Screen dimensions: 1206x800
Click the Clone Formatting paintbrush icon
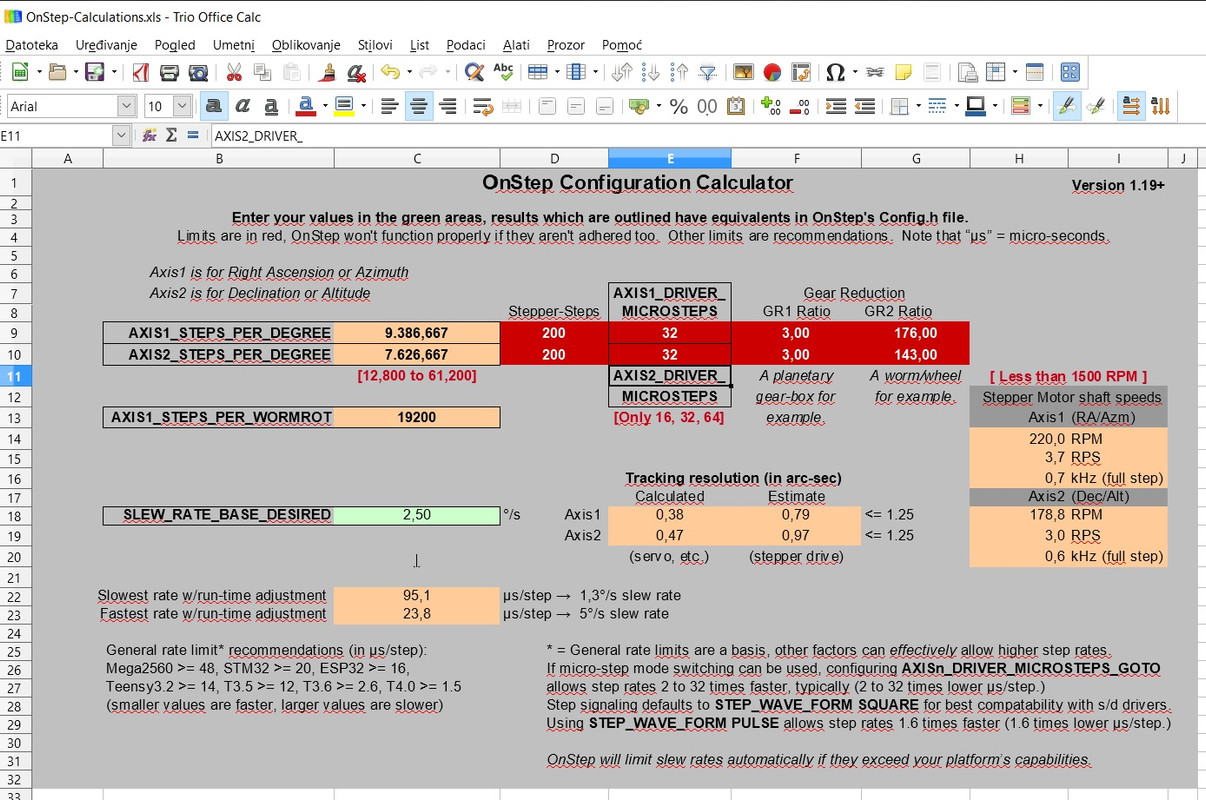point(327,72)
